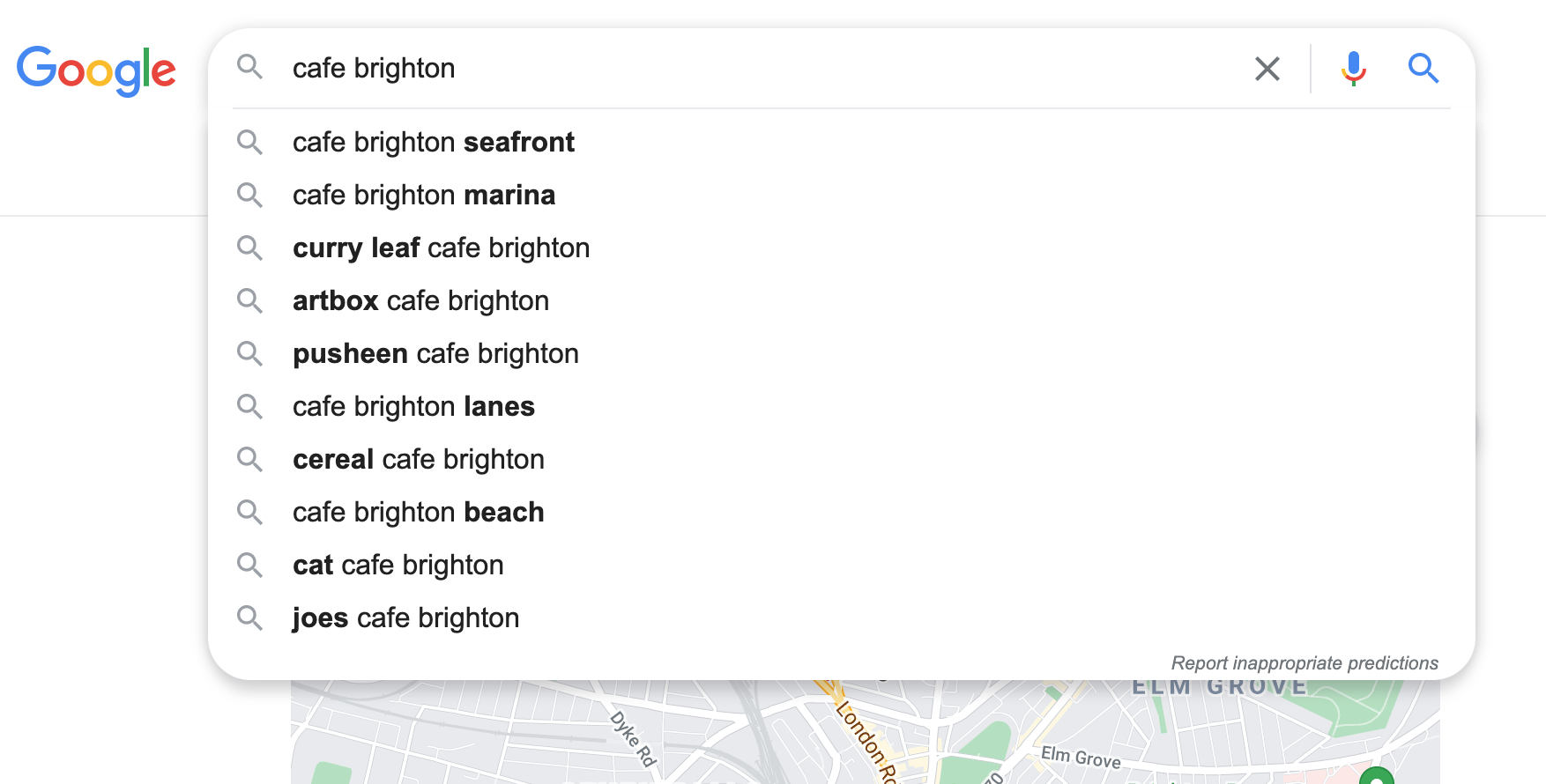Select 'cat cafe brighton' suggestion
This screenshot has height=784, width=1546.
click(x=398, y=566)
